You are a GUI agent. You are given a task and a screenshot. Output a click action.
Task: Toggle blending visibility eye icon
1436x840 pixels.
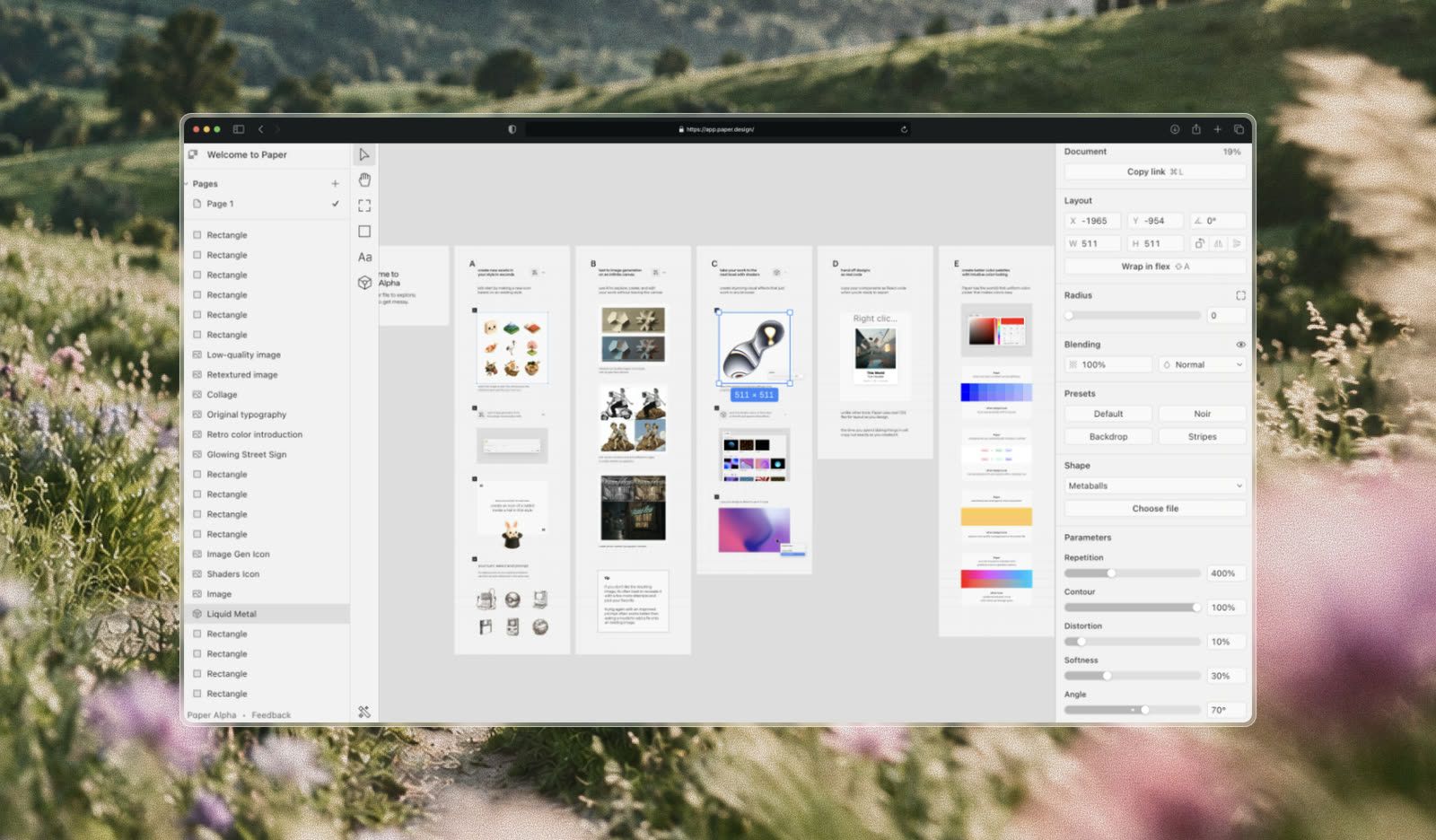coord(1240,345)
